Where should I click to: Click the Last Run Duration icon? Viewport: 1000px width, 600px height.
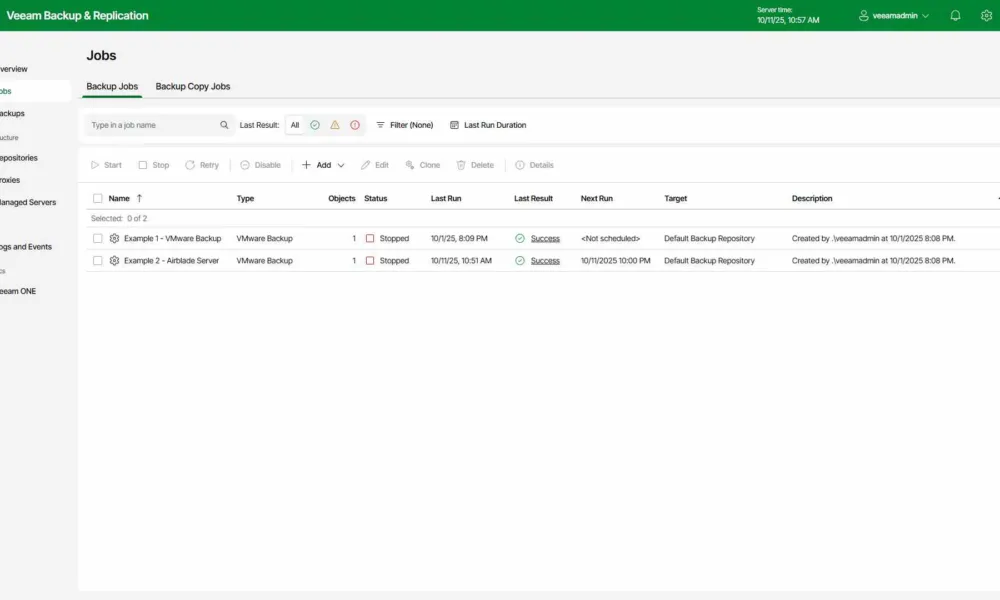click(x=454, y=125)
